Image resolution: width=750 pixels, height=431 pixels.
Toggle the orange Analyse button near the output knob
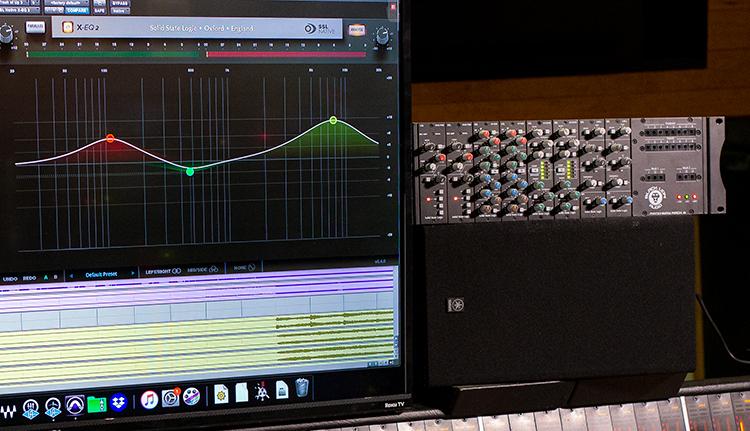tap(356, 30)
